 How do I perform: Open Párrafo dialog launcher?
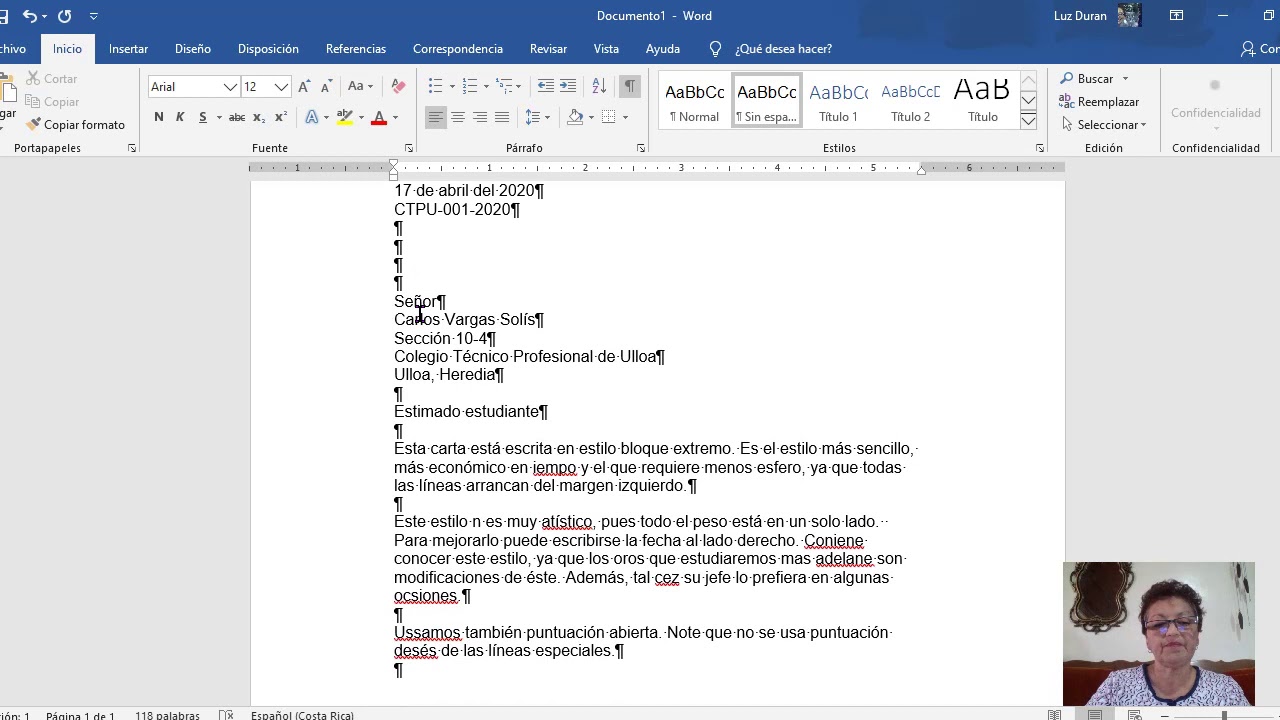click(x=640, y=148)
